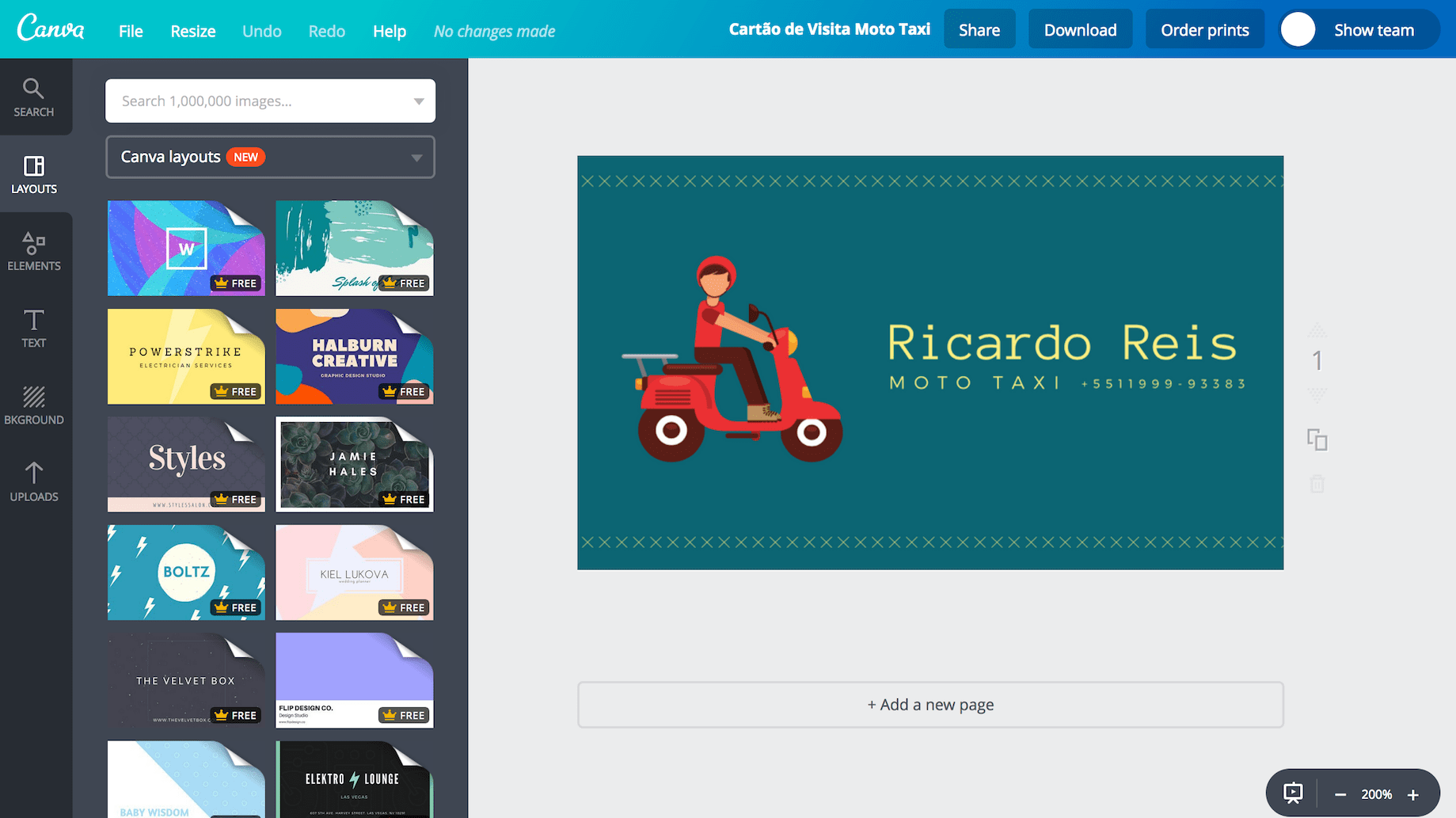Open the Search panel in sidebar

34,97
